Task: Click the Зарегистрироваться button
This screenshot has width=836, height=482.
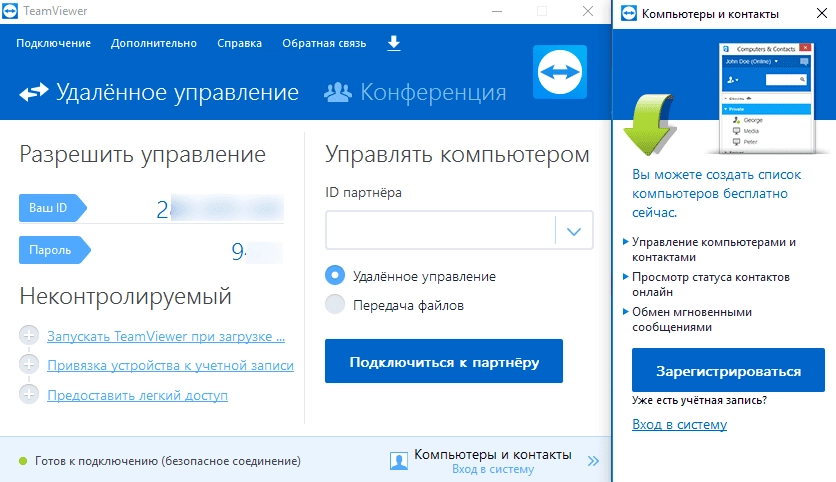Action: tap(728, 370)
